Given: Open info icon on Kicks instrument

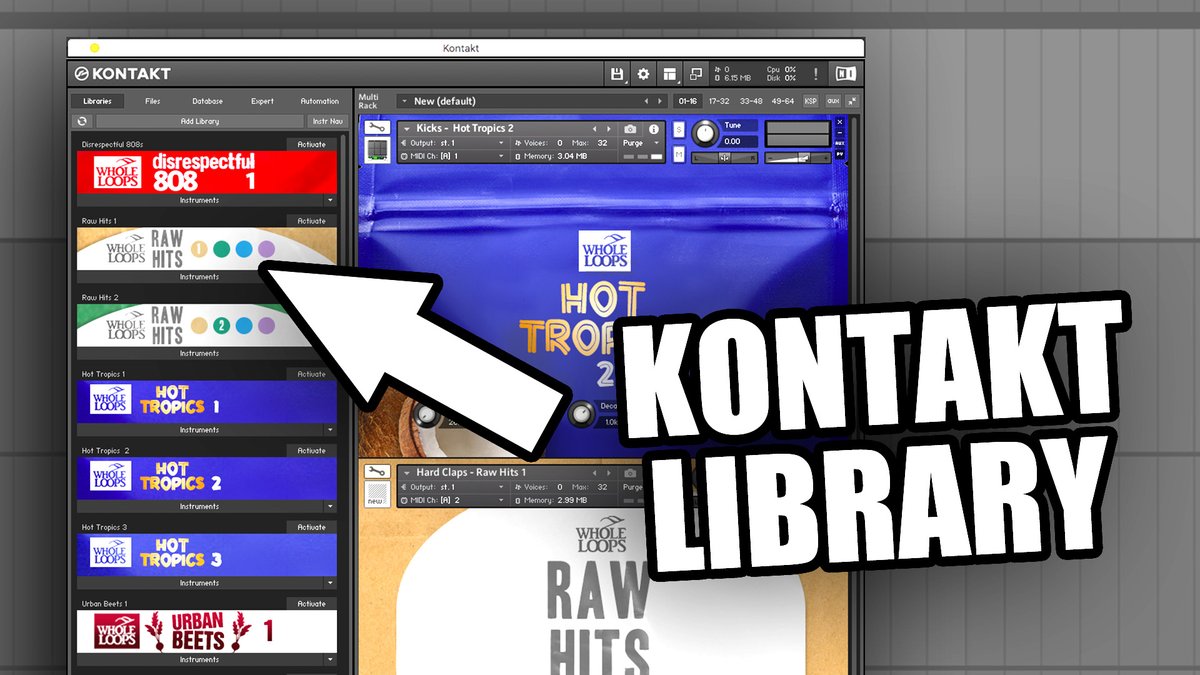Looking at the screenshot, I should point(654,129).
